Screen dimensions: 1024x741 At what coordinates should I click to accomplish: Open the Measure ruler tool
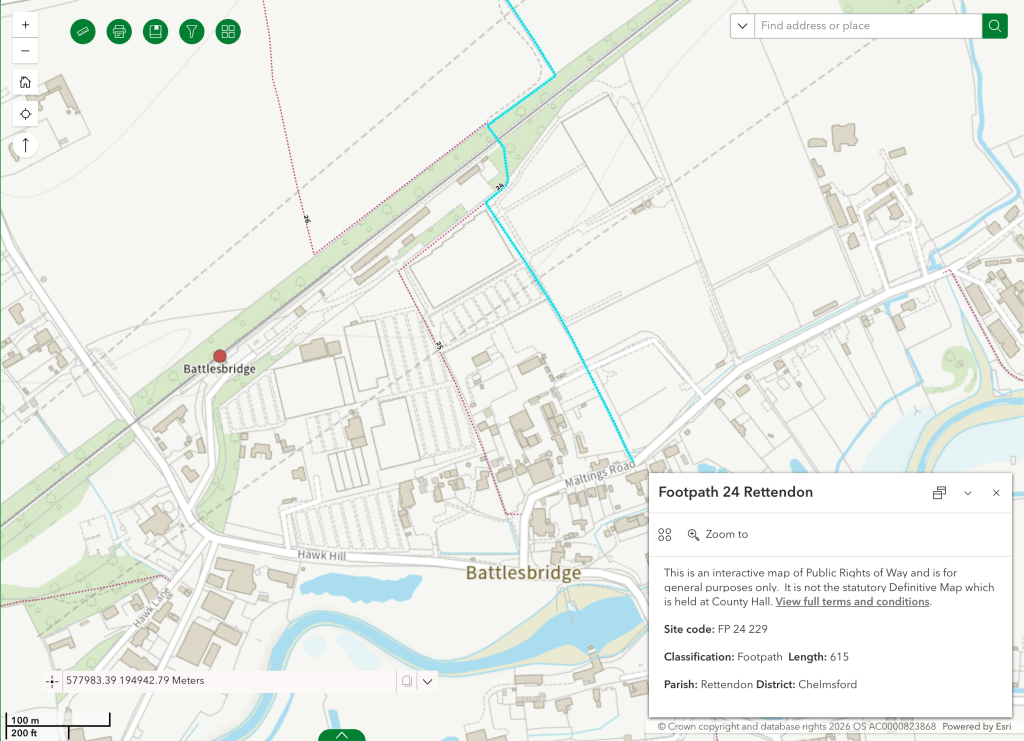pyautogui.click(x=82, y=31)
